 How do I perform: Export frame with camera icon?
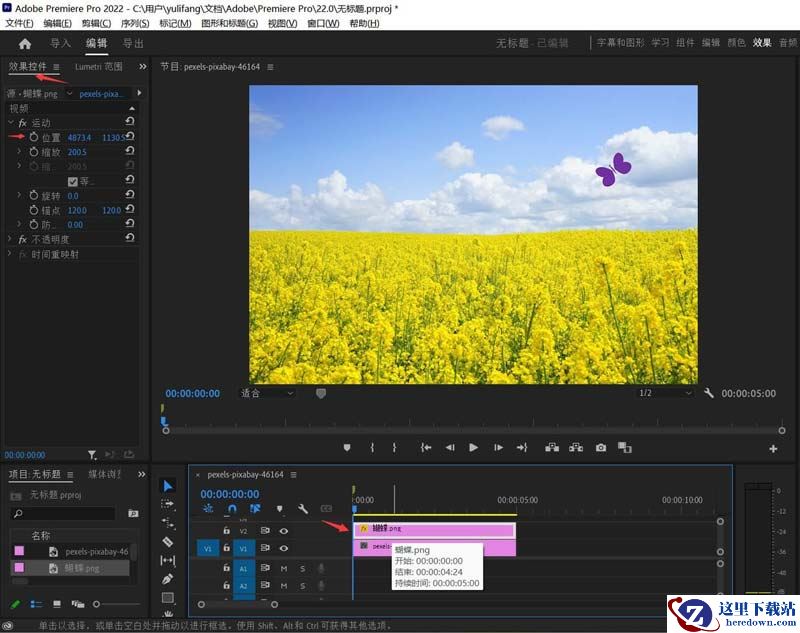coord(601,447)
